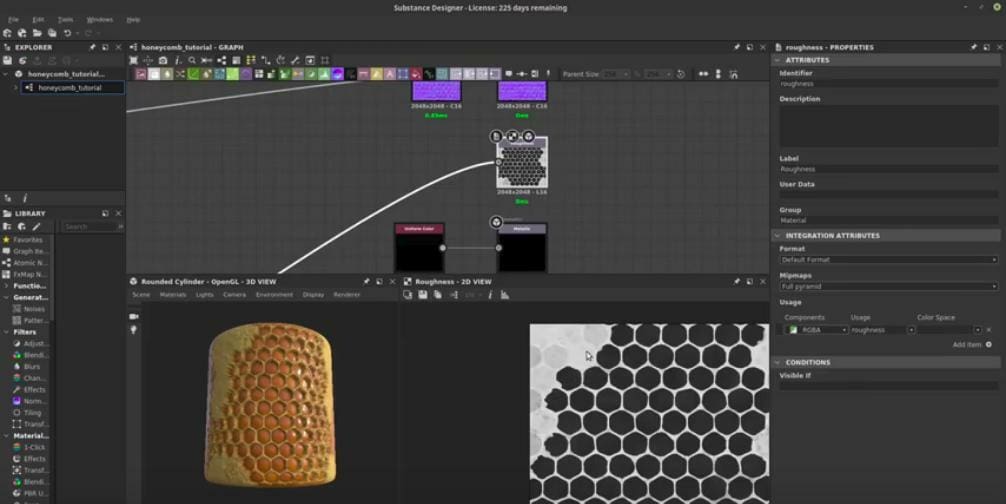The height and width of the screenshot is (504, 1006).
Task: Pin the Explorer panel
Action: 92,47
